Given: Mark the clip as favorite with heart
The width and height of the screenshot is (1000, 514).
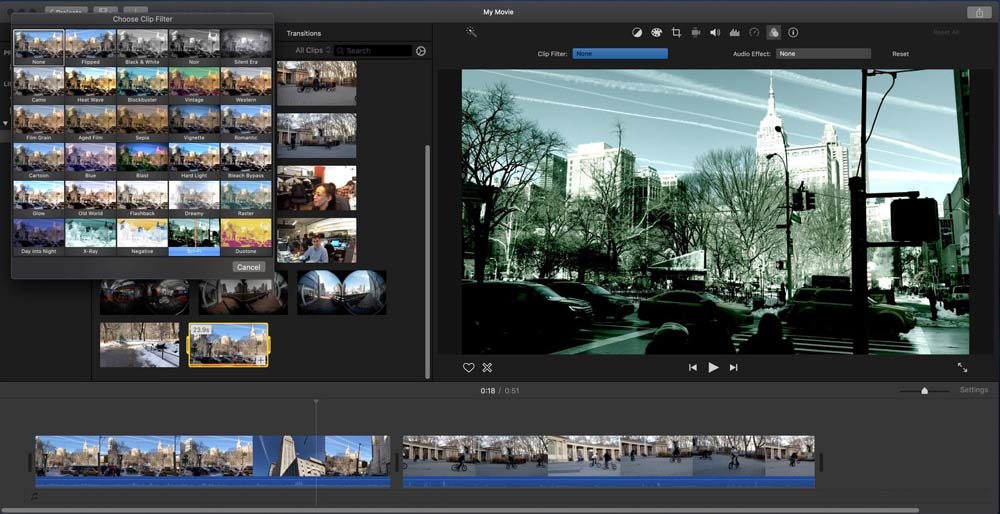Looking at the screenshot, I should 469,367.
